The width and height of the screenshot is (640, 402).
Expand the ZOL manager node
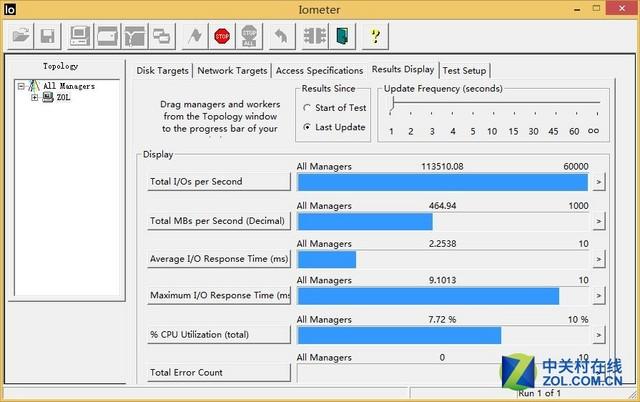pos(35,97)
